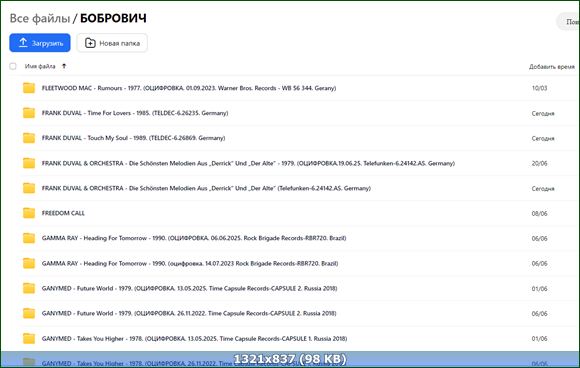The width and height of the screenshot is (580, 368).
Task: Open folder icon of FLEETWOOD MAC Rumours
Action: (x=29, y=88)
